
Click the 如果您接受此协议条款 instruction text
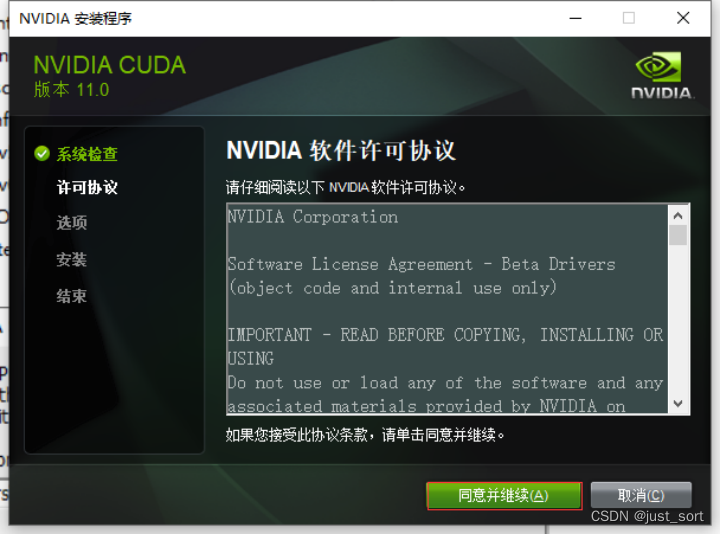point(365,434)
